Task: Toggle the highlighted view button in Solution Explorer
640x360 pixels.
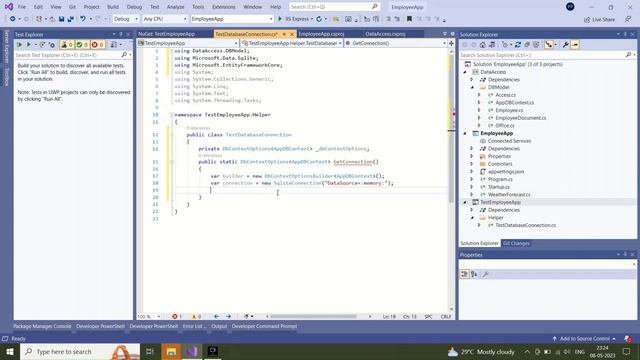Action: pos(549,44)
